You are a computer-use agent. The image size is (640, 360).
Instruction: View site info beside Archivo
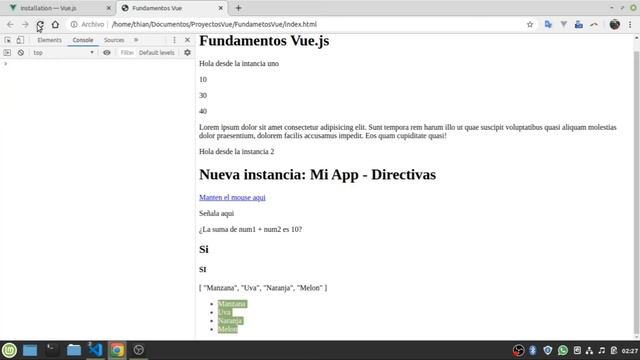click(x=74, y=24)
